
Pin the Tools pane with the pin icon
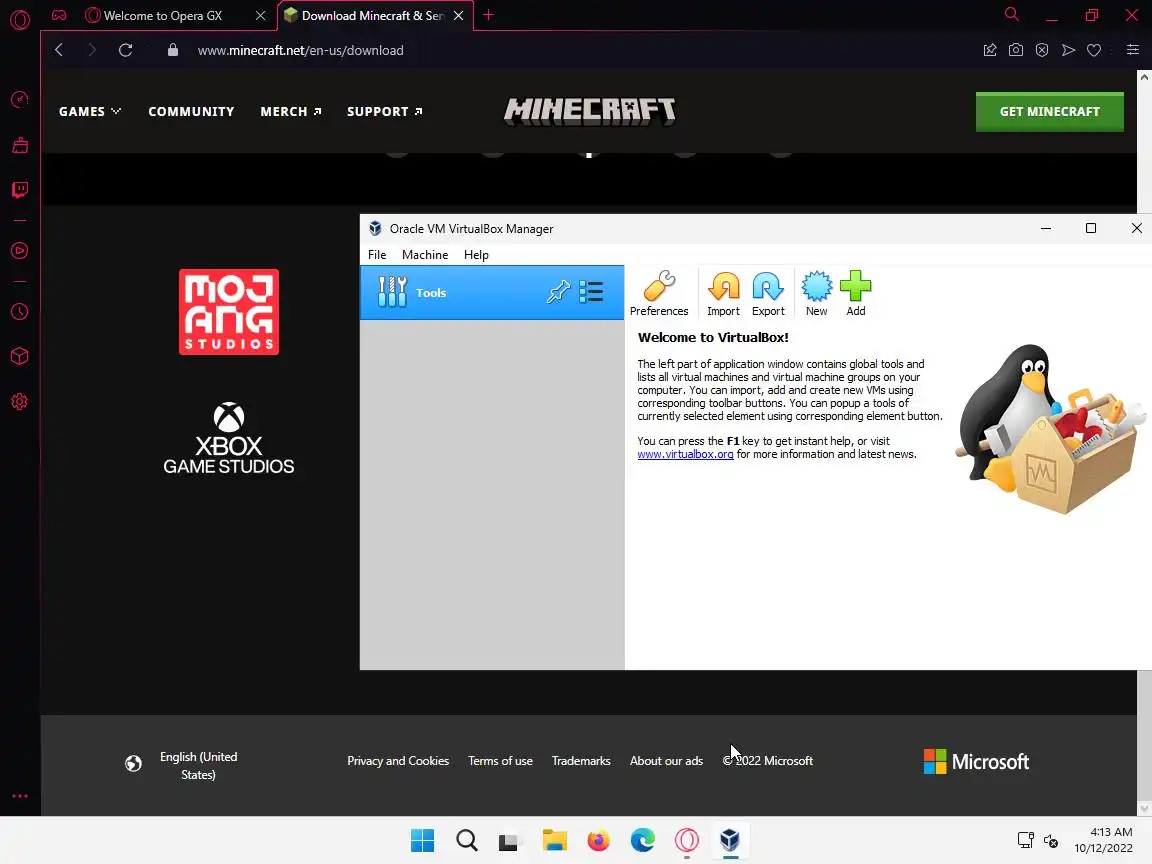(558, 292)
